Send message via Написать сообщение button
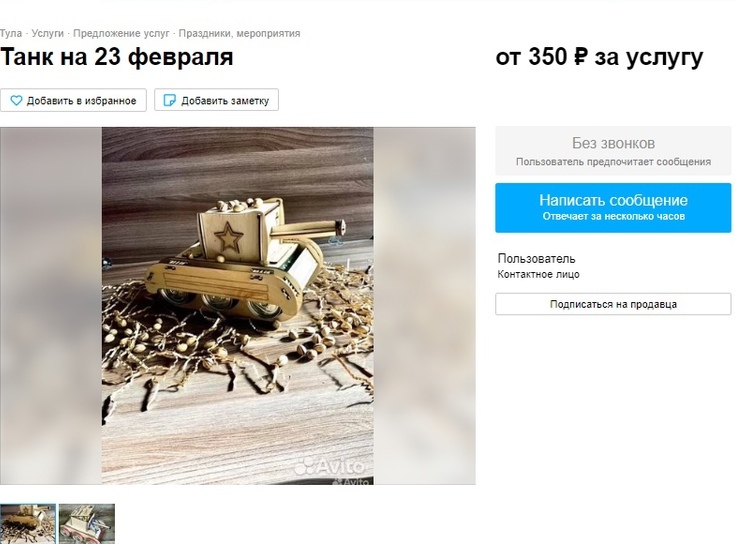This screenshot has height=544, width=735. [613, 208]
